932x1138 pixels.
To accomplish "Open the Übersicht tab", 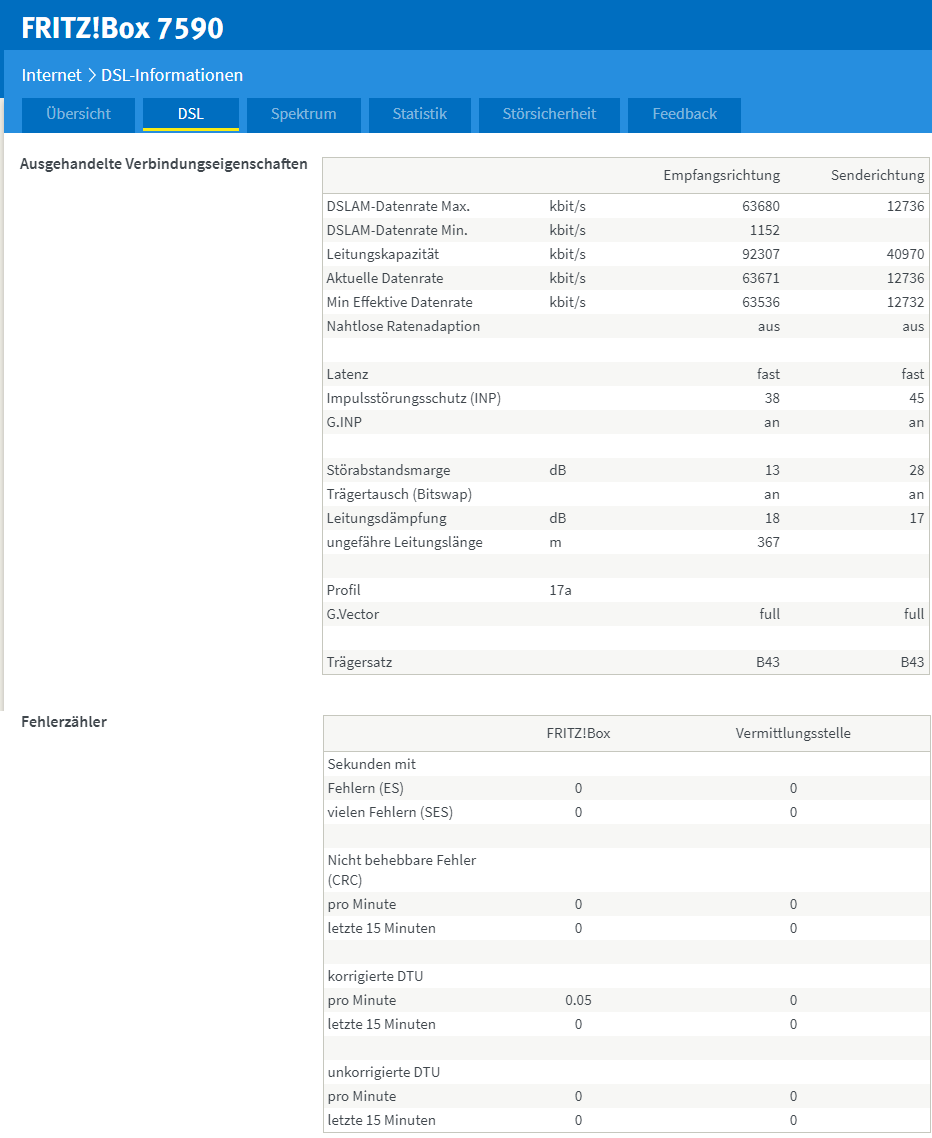I will (78, 115).
